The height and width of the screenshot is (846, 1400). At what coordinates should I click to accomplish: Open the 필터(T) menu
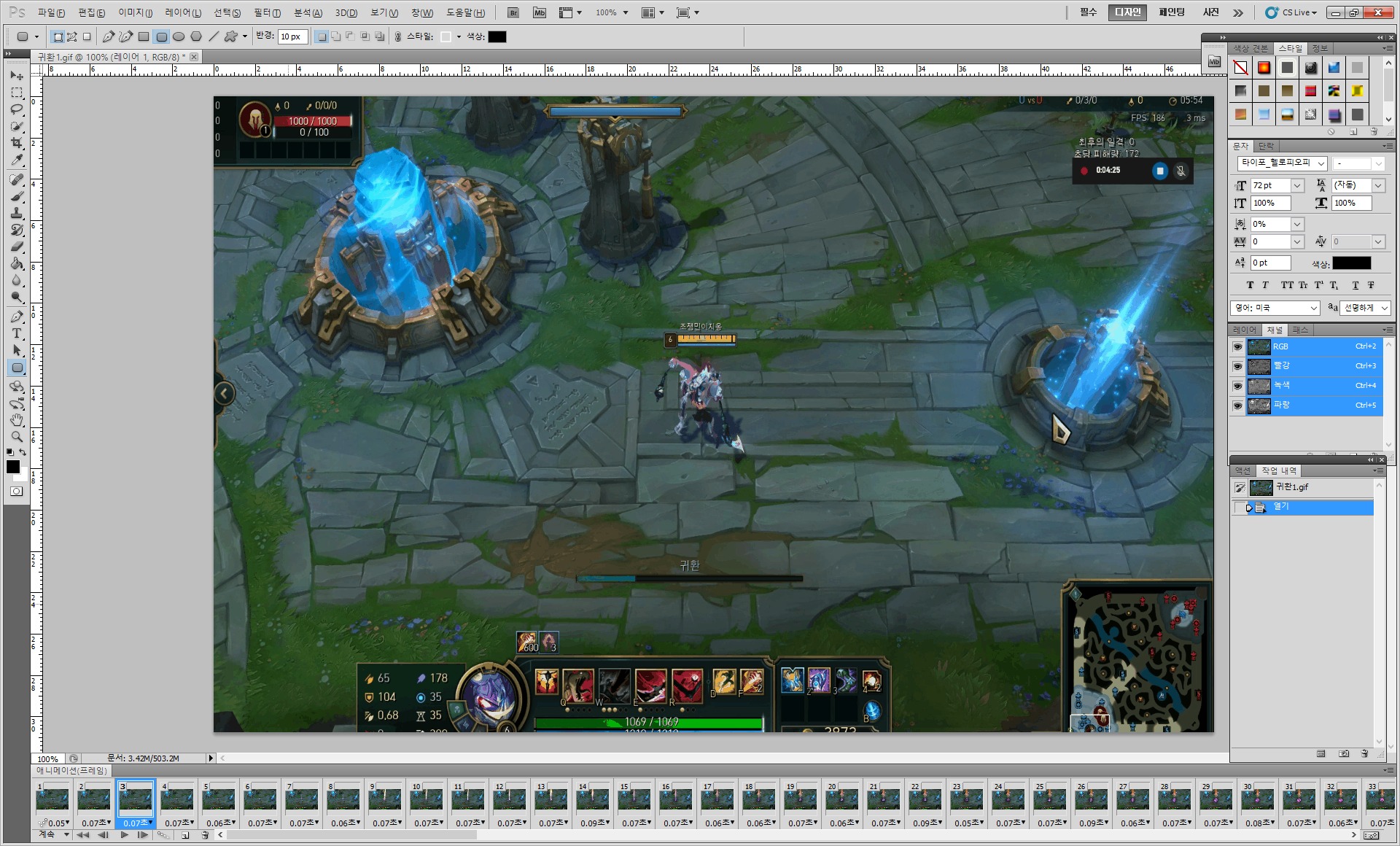pyautogui.click(x=267, y=12)
